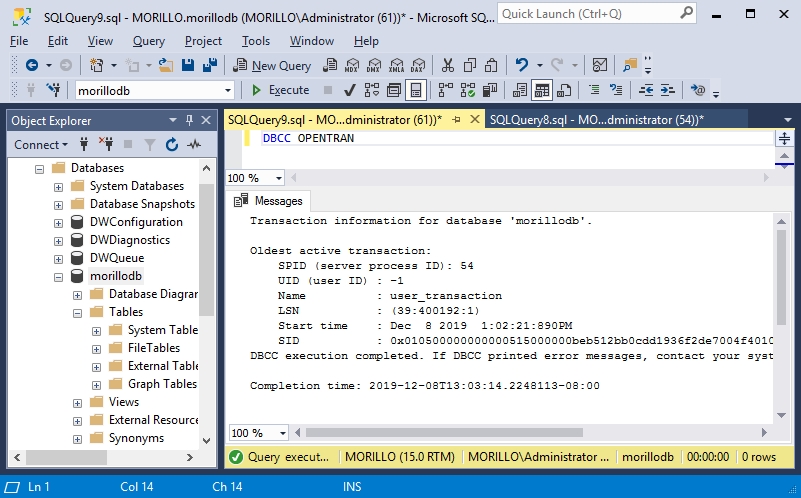
Task: Click the DAX query icon
Action: click(x=418, y=65)
